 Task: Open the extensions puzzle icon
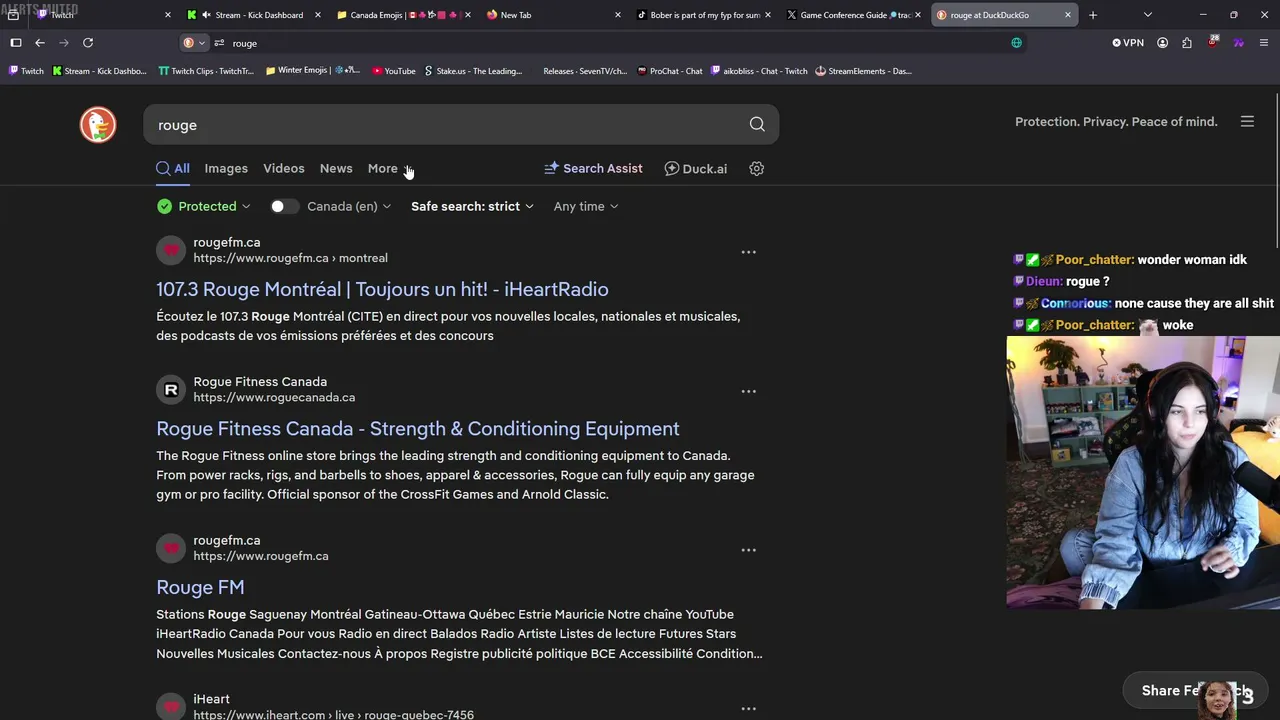coord(1187,43)
